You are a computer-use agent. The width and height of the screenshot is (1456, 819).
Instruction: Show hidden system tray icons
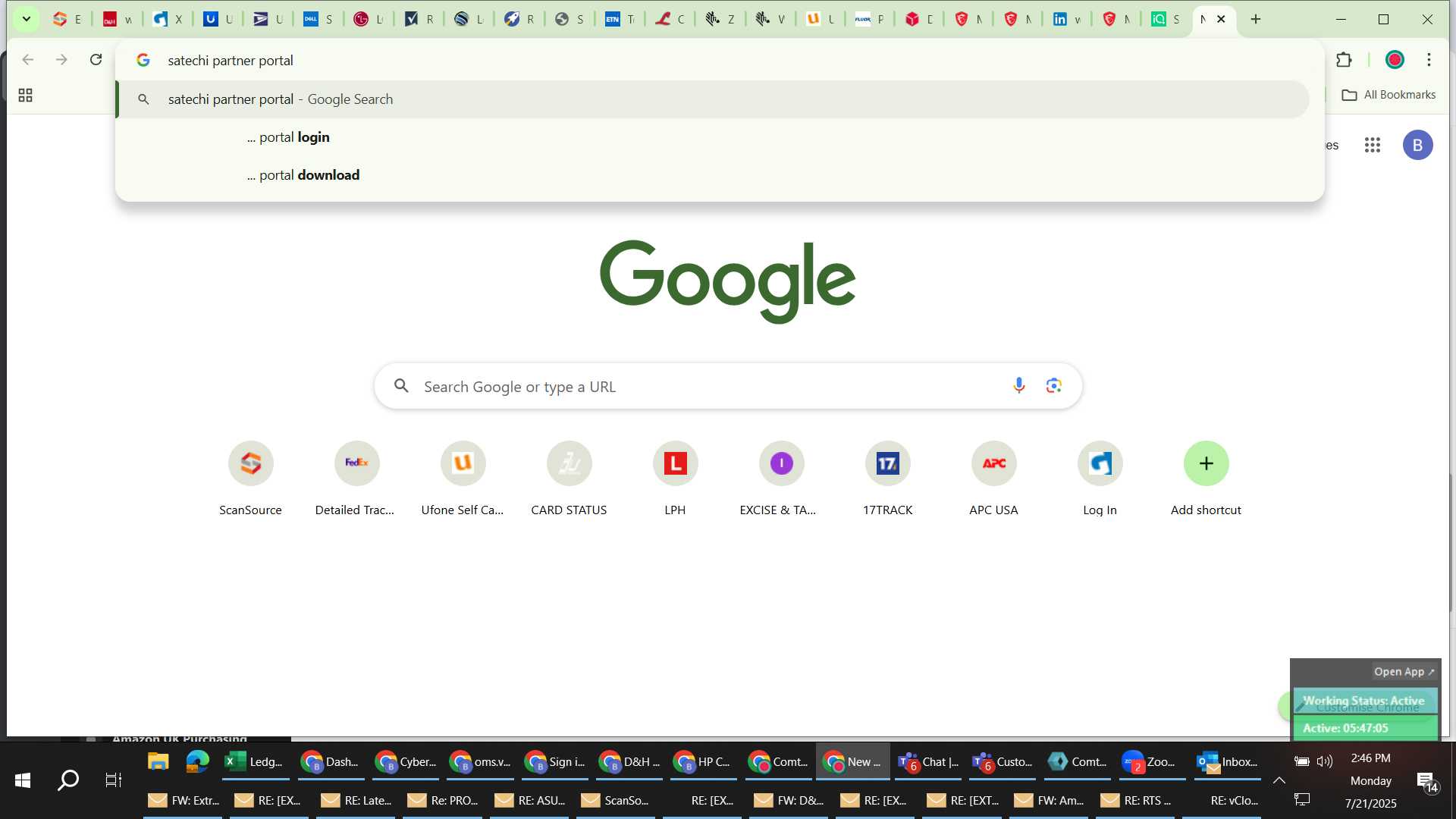point(1279,780)
